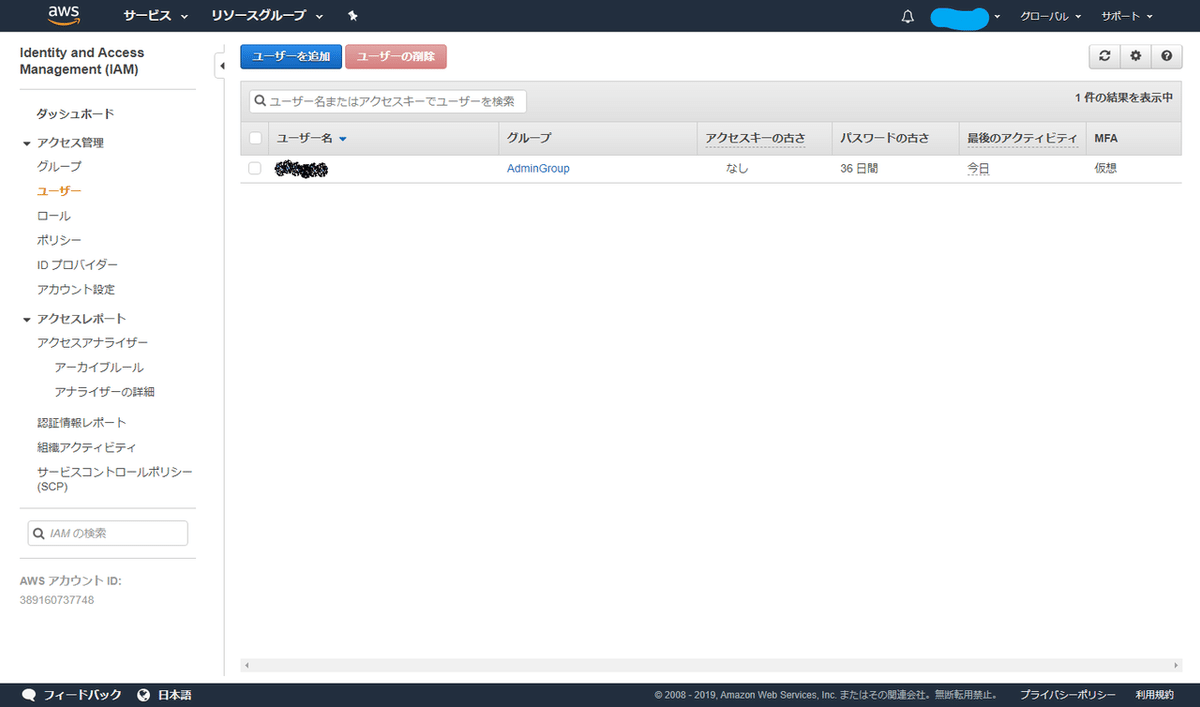Click the 36 日間 password age cell
Viewport: 1200px width, 707px height.
pos(859,169)
